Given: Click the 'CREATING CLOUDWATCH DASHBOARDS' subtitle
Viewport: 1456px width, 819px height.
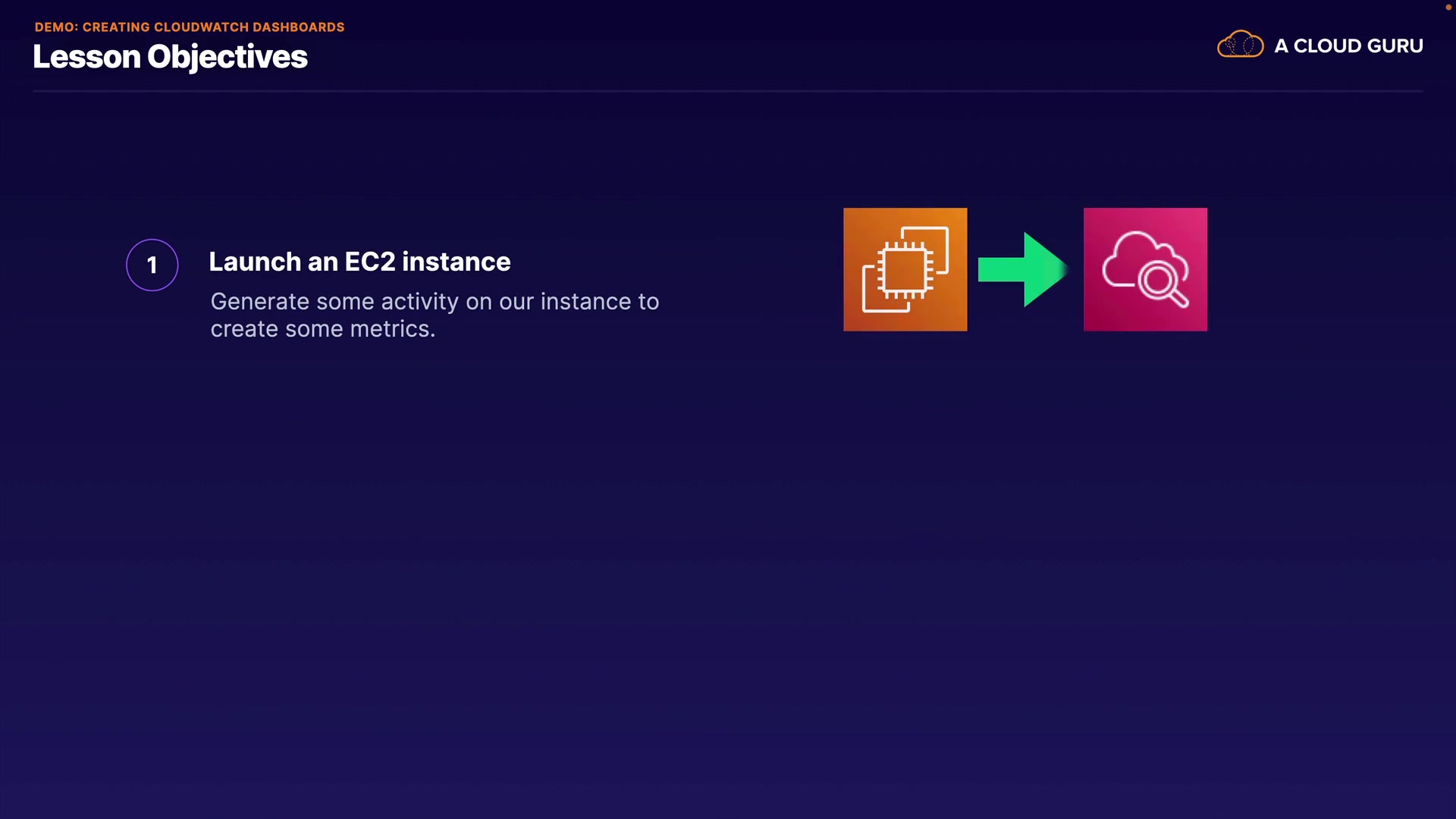Looking at the screenshot, I should (213, 27).
